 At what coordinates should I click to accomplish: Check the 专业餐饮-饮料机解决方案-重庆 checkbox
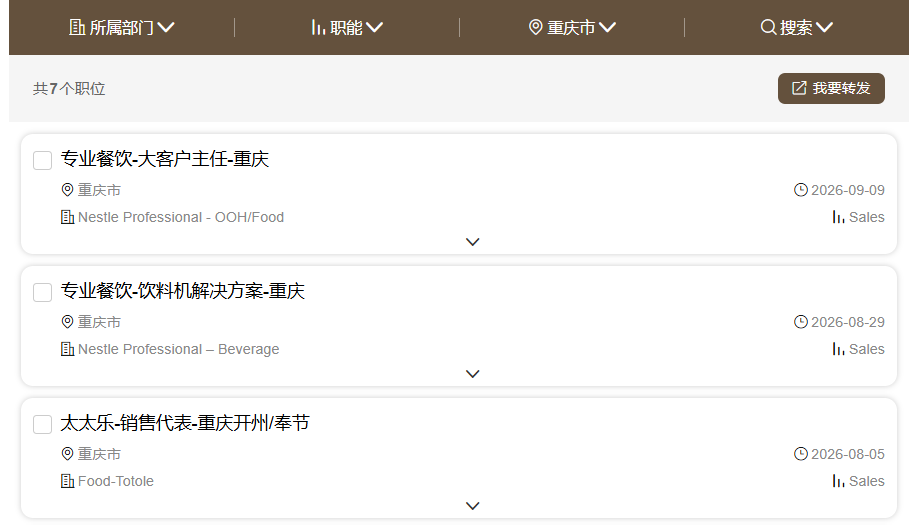tap(42, 293)
